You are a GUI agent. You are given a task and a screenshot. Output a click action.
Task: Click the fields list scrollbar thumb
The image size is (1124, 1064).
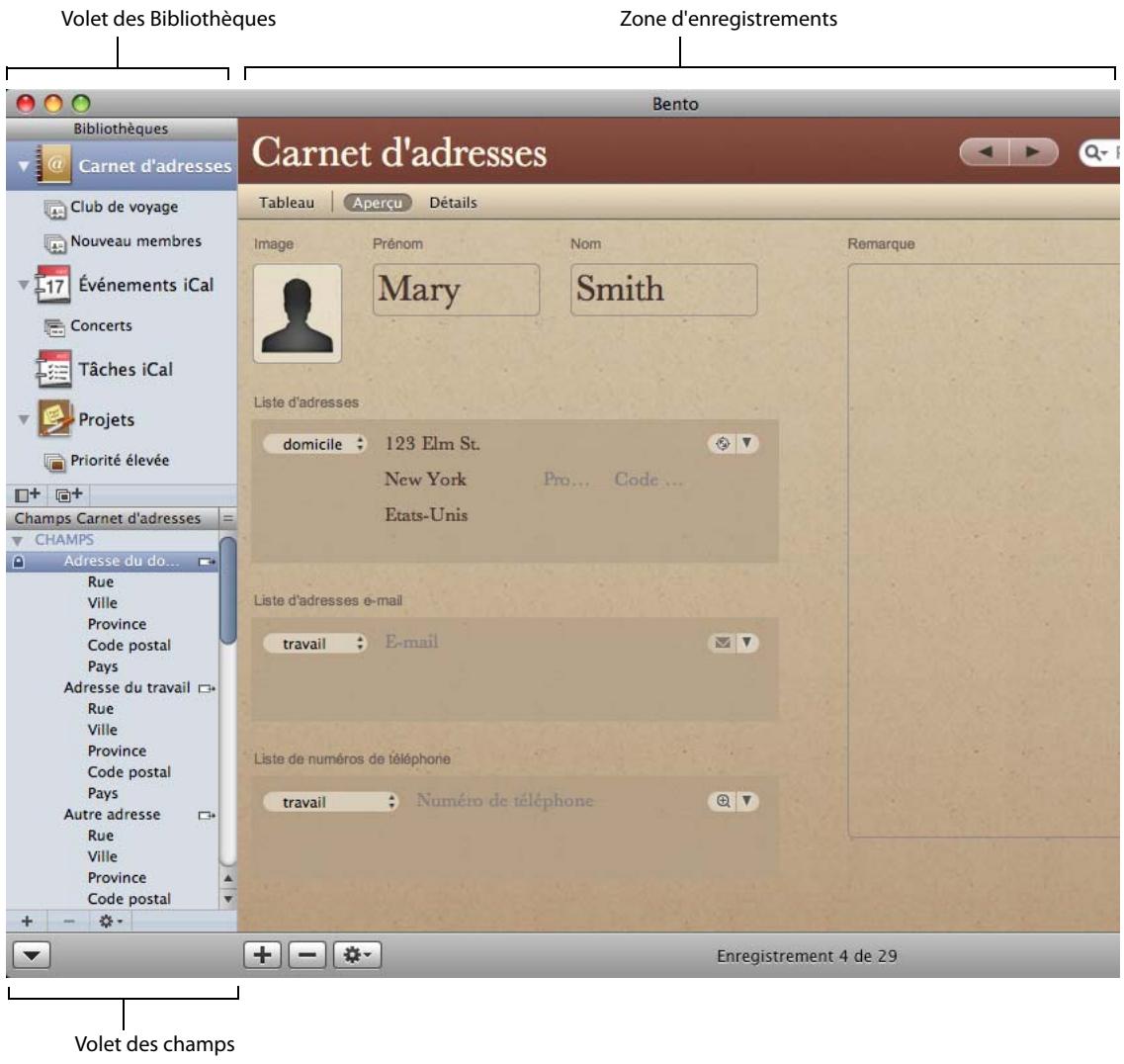click(x=228, y=590)
